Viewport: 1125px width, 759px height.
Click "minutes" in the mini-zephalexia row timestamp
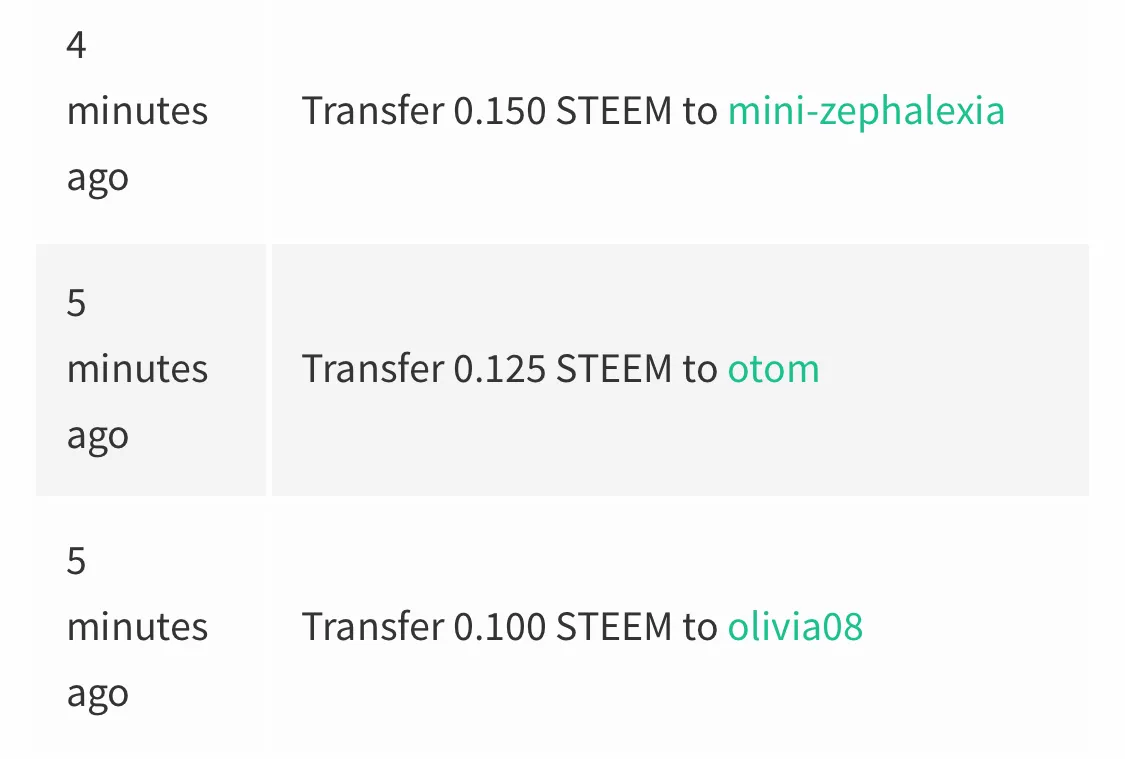click(x=137, y=111)
